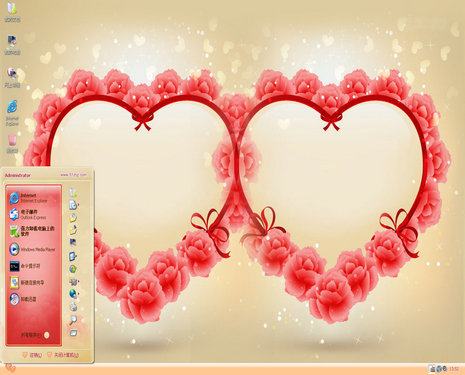This screenshot has width=465, height=375.
Task: Open the Search magnifier in the Start menu
Action: tap(73, 320)
